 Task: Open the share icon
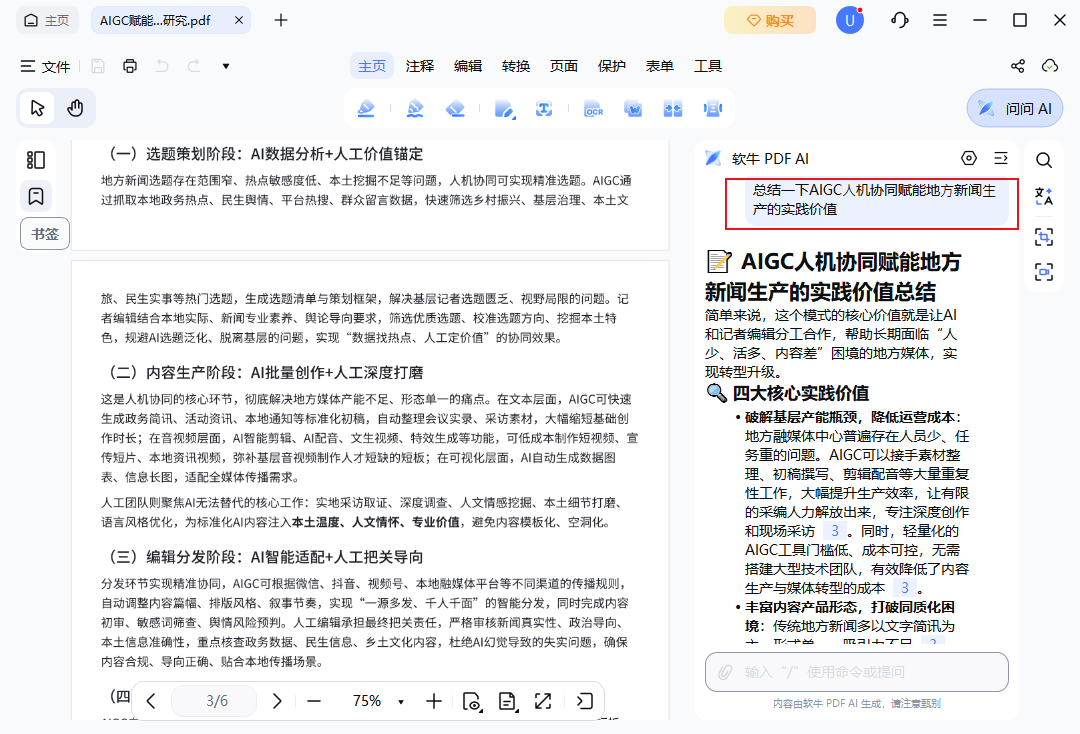click(x=1017, y=66)
